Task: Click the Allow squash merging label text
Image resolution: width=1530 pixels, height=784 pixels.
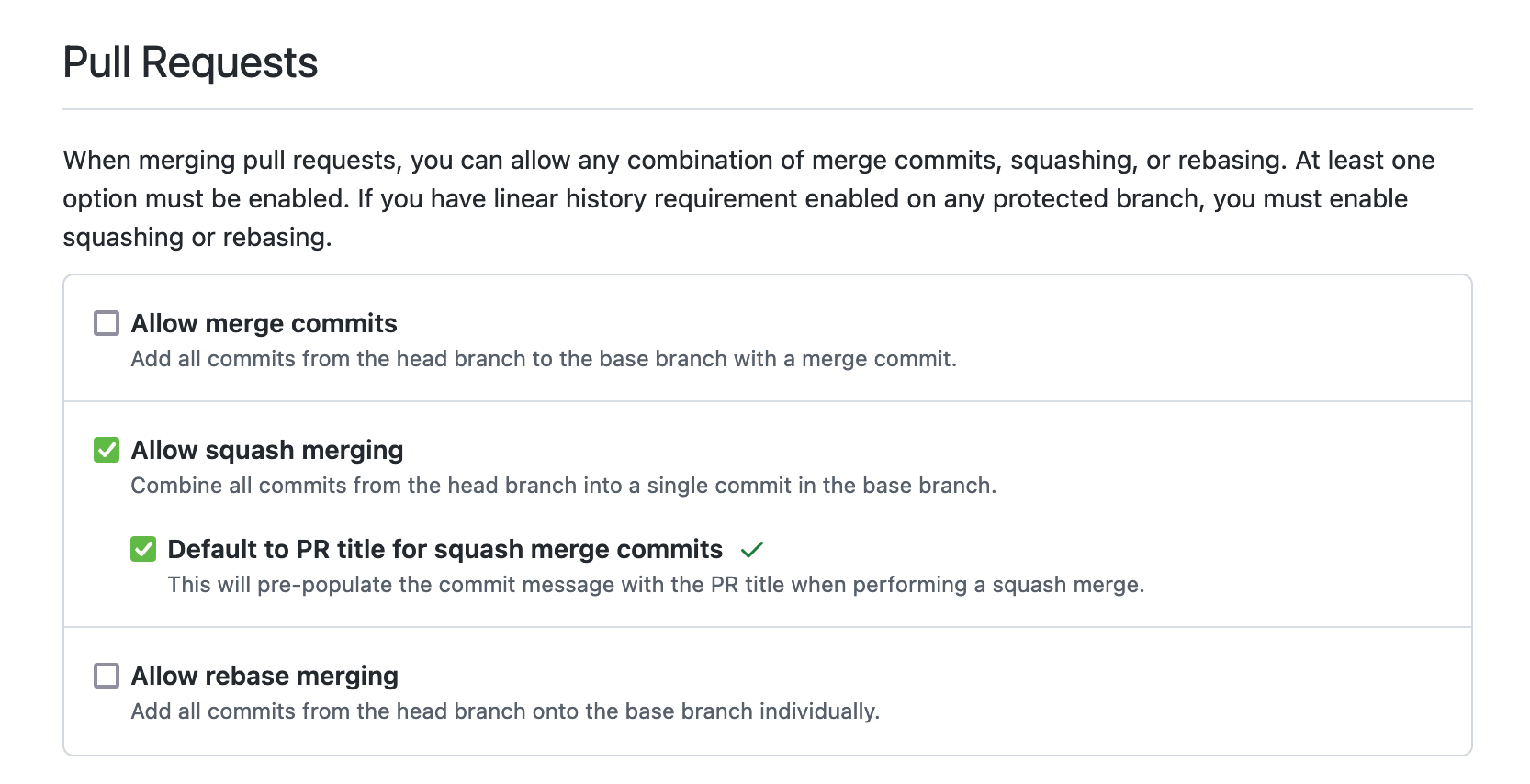Action: (x=267, y=450)
